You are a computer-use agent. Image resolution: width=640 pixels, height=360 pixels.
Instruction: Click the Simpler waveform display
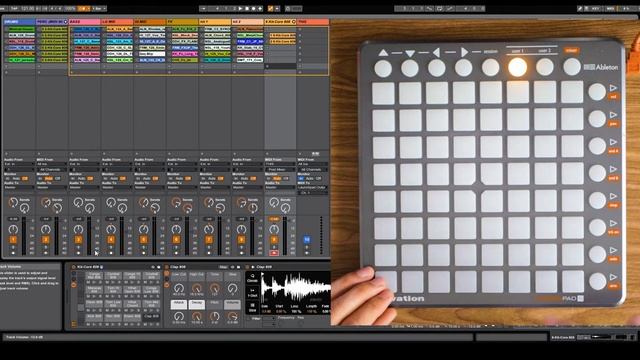pyautogui.click(x=296, y=288)
